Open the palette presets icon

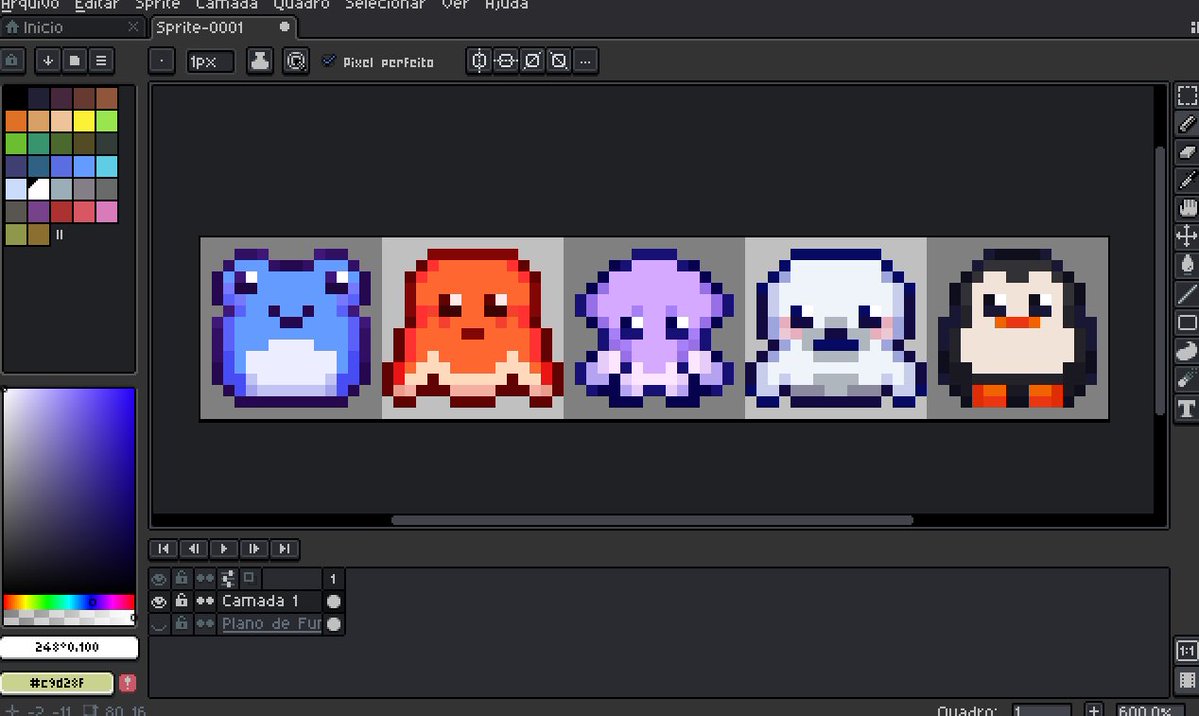74,60
